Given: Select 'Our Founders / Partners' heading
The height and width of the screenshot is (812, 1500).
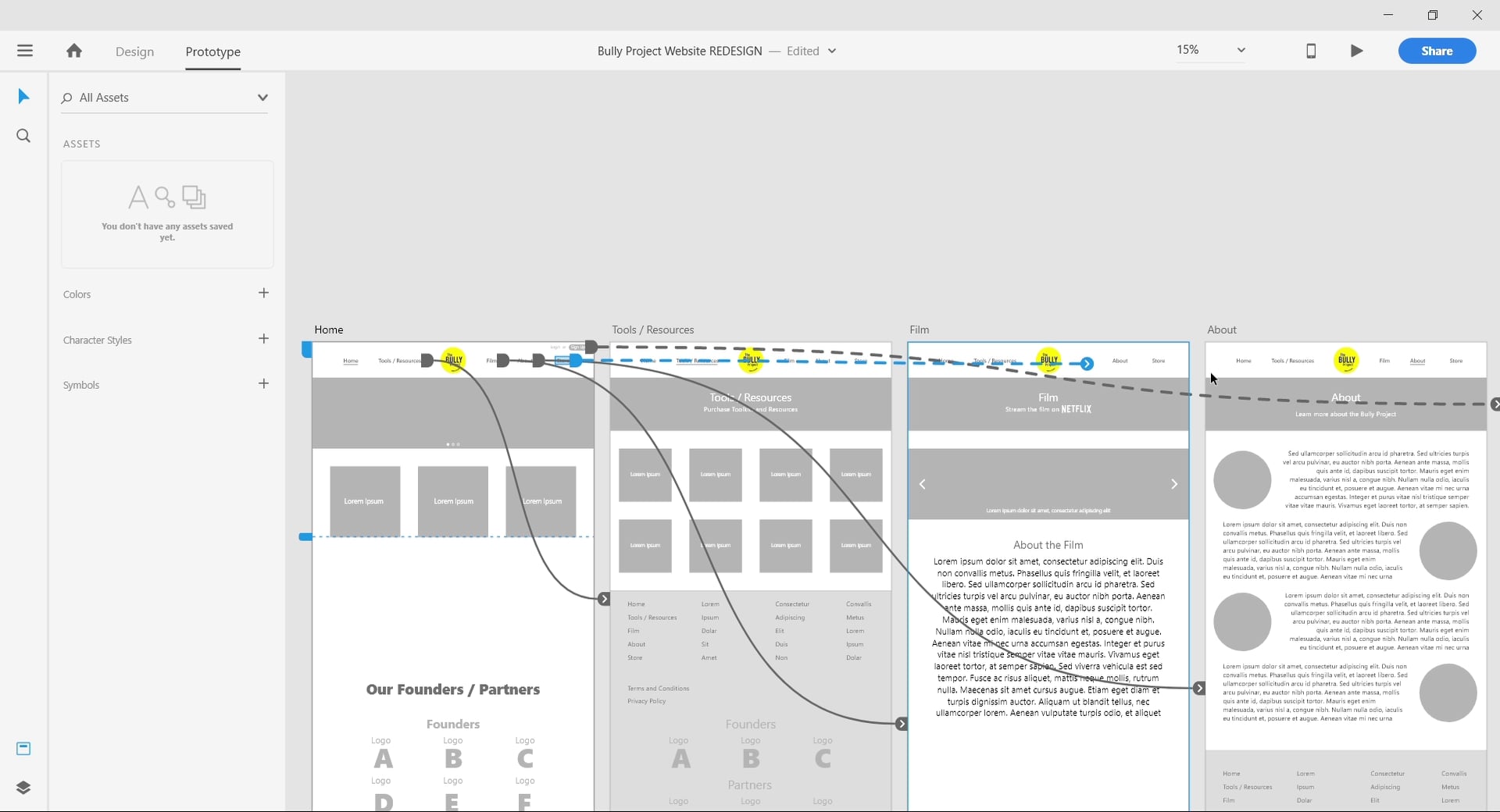Looking at the screenshot, I should pyautogui.click(x=453, y=689).
